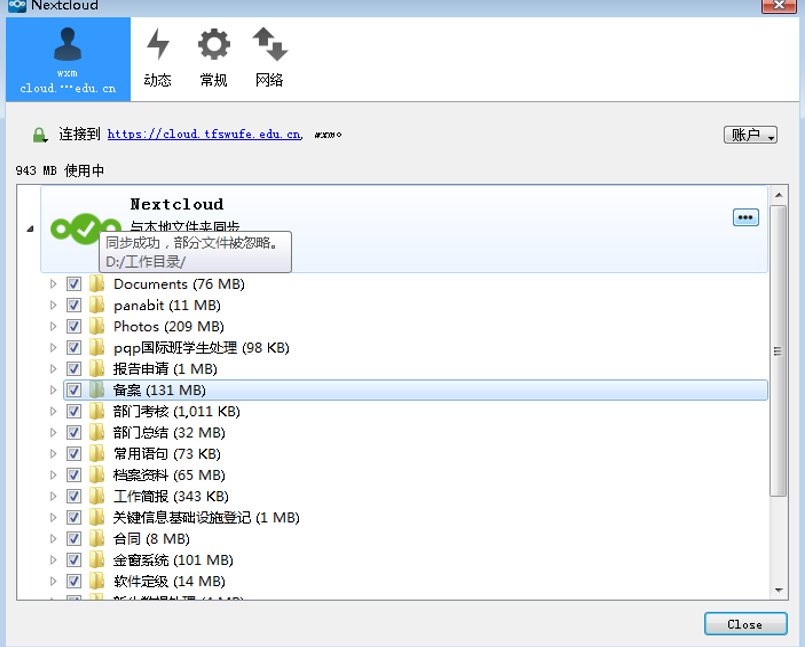
Task: Open the 网络 network tab
Action: pos(270,58)
